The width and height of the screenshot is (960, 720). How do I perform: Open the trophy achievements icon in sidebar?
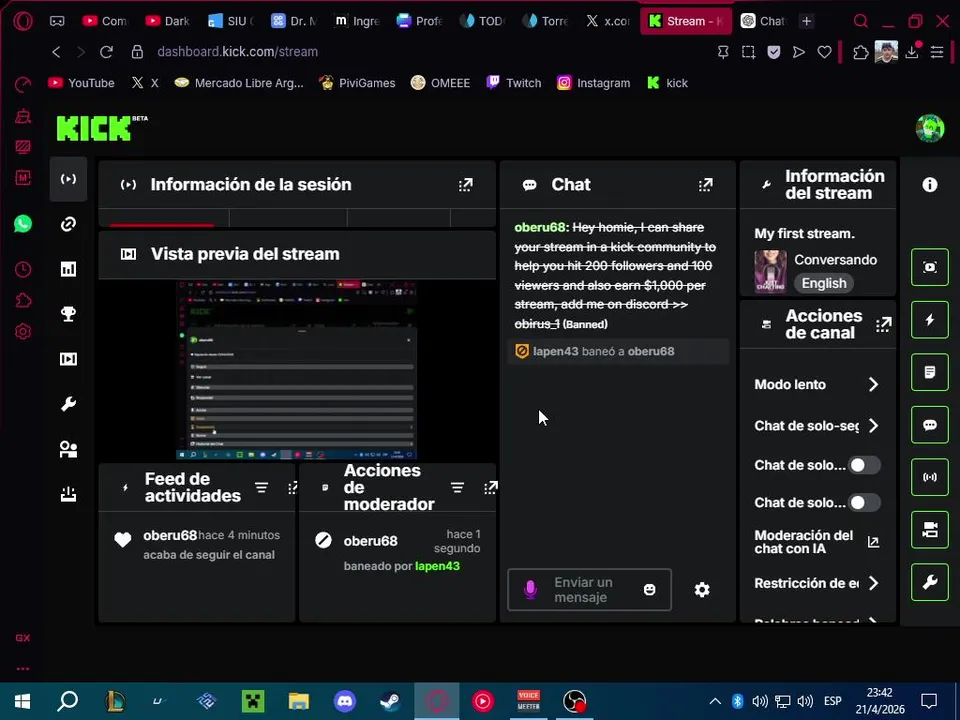click(68, 313)
